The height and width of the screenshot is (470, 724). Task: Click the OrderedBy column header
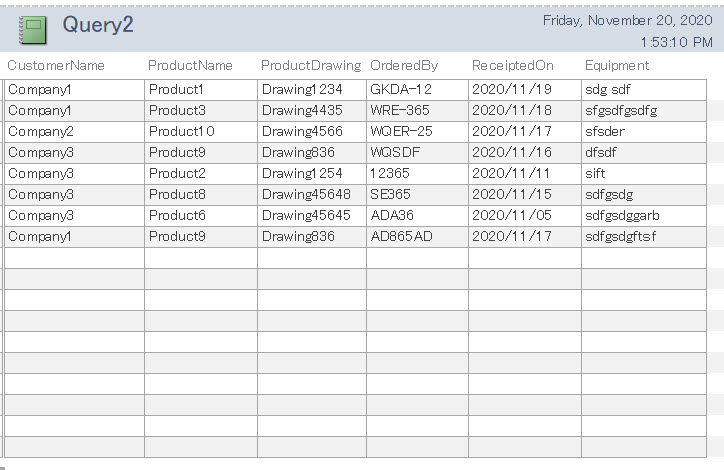click(x=404, y=65)
